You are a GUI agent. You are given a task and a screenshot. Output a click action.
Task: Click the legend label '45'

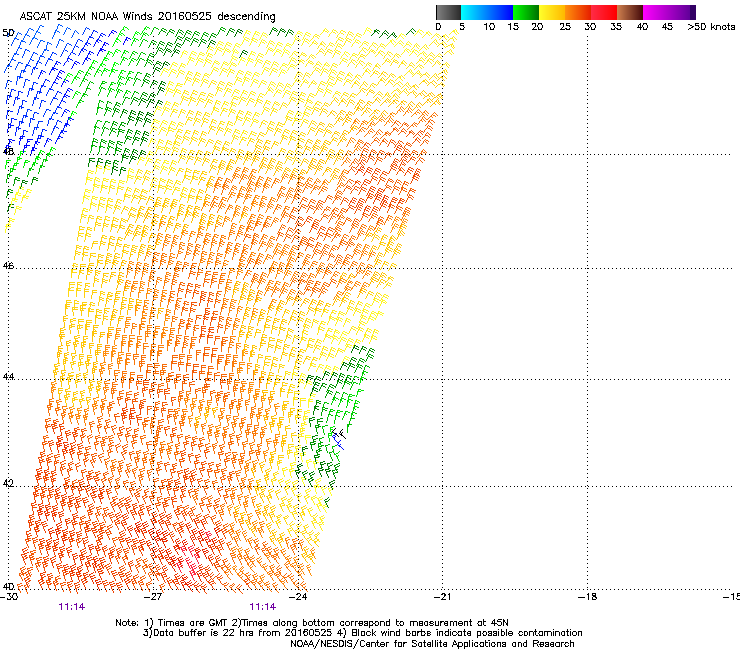(667, 27)
